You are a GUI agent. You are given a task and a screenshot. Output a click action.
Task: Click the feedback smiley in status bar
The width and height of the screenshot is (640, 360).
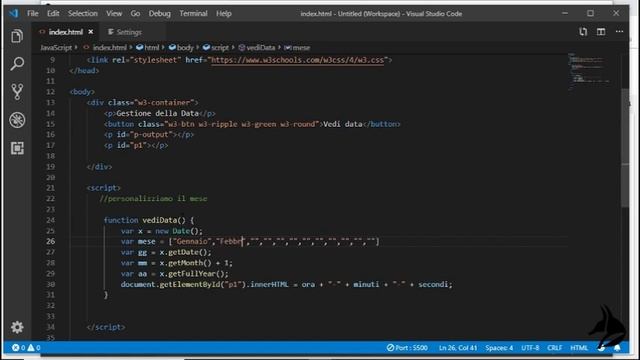tap(601, 348)
